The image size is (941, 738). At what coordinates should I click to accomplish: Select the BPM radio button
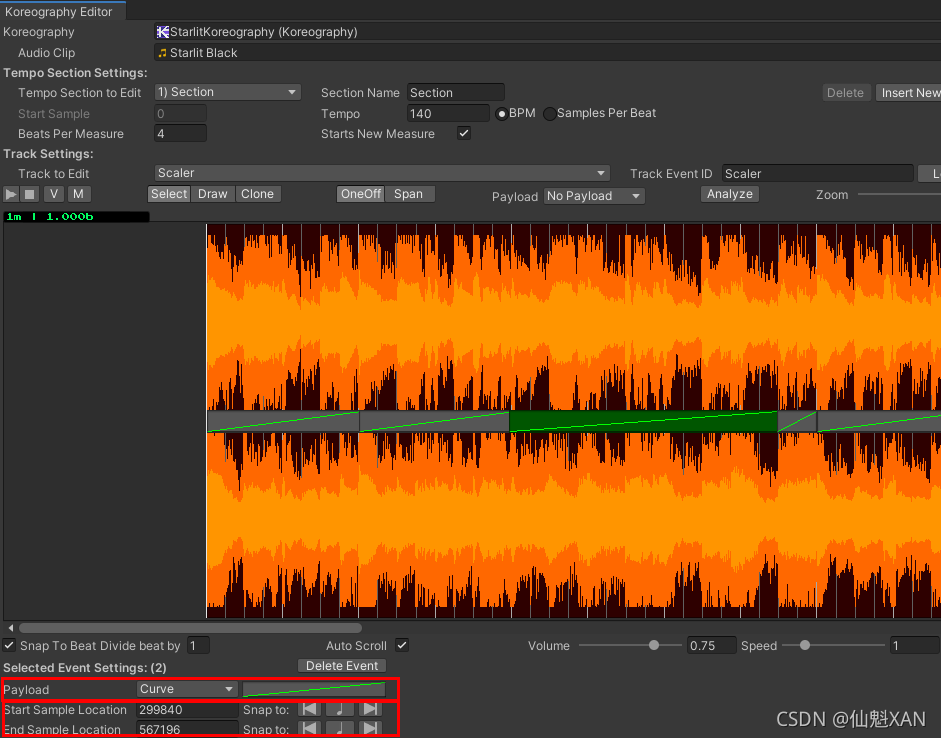tap(502, 113)
